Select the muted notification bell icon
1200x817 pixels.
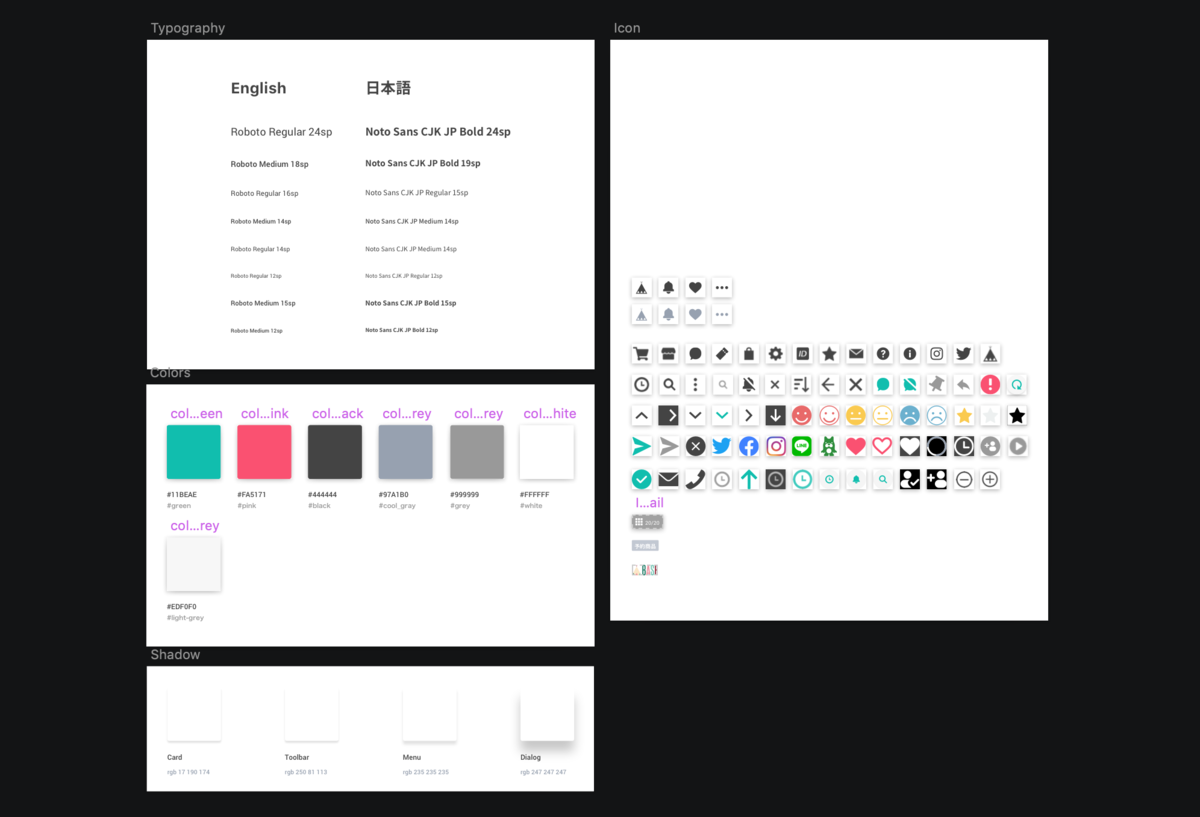[748, 384]
